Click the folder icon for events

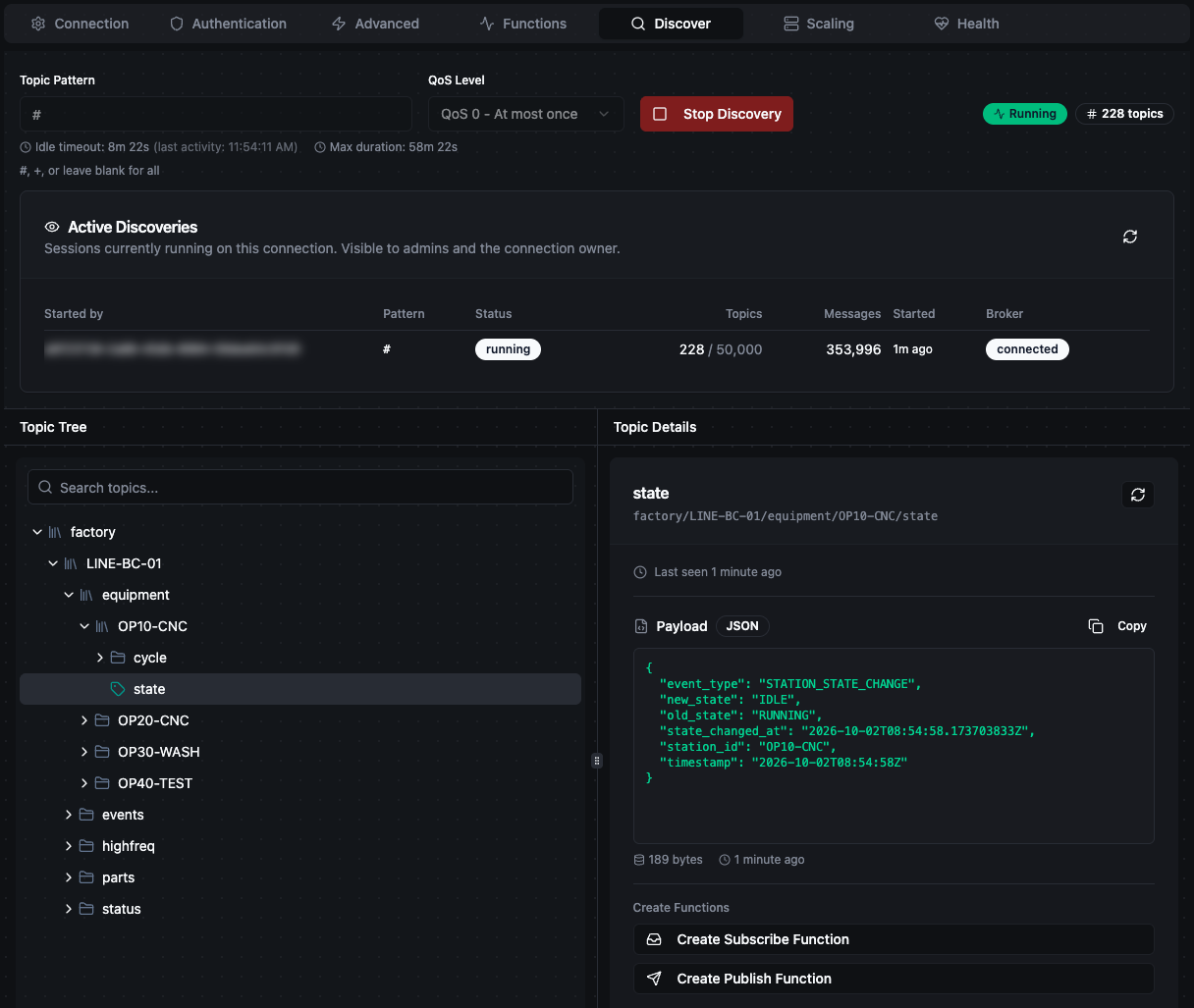(86, 815)
